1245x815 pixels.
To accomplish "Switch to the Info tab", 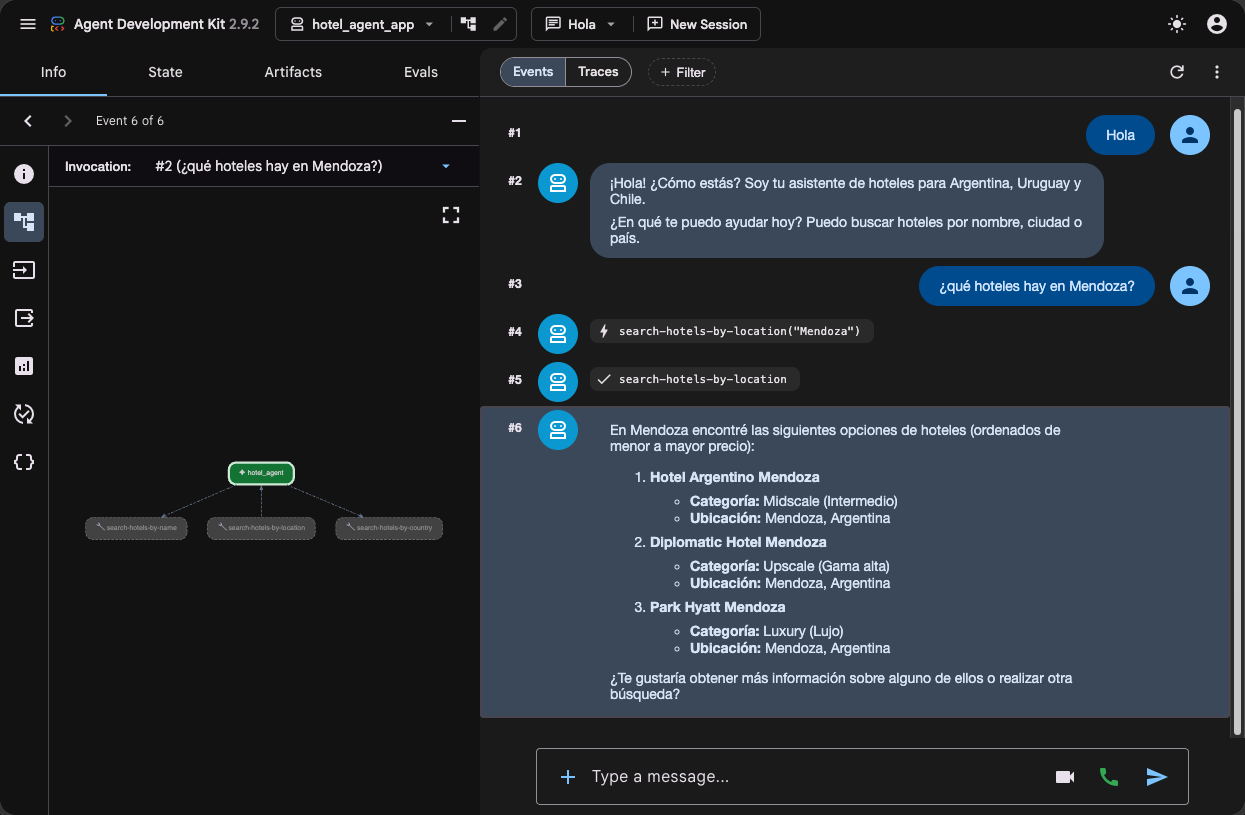I will tap(53, 72).
